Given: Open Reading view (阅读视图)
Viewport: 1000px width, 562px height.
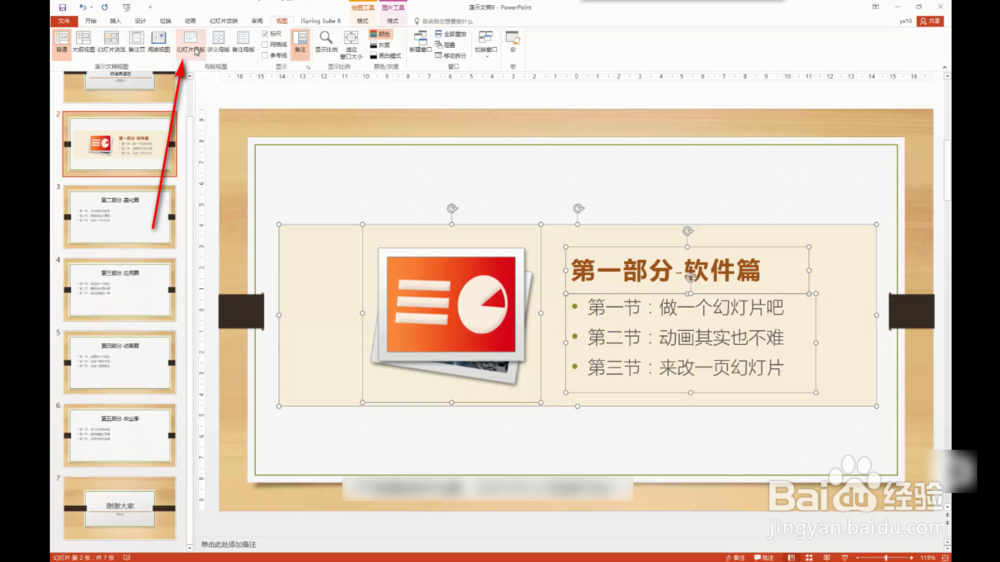Looking at the screenshot, I should pos(159,41).
